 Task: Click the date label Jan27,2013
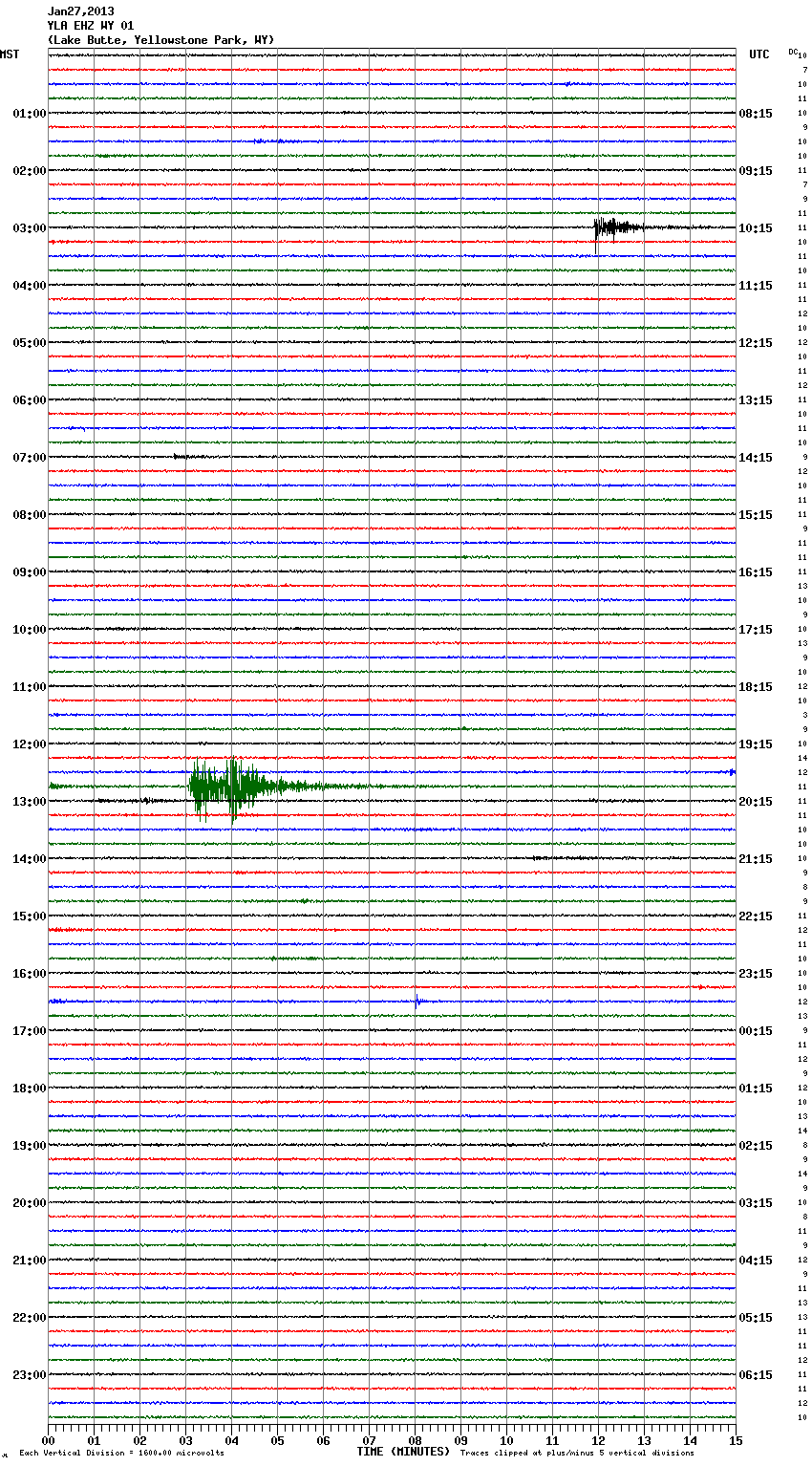pyautogui.click(x=80, y=11)
